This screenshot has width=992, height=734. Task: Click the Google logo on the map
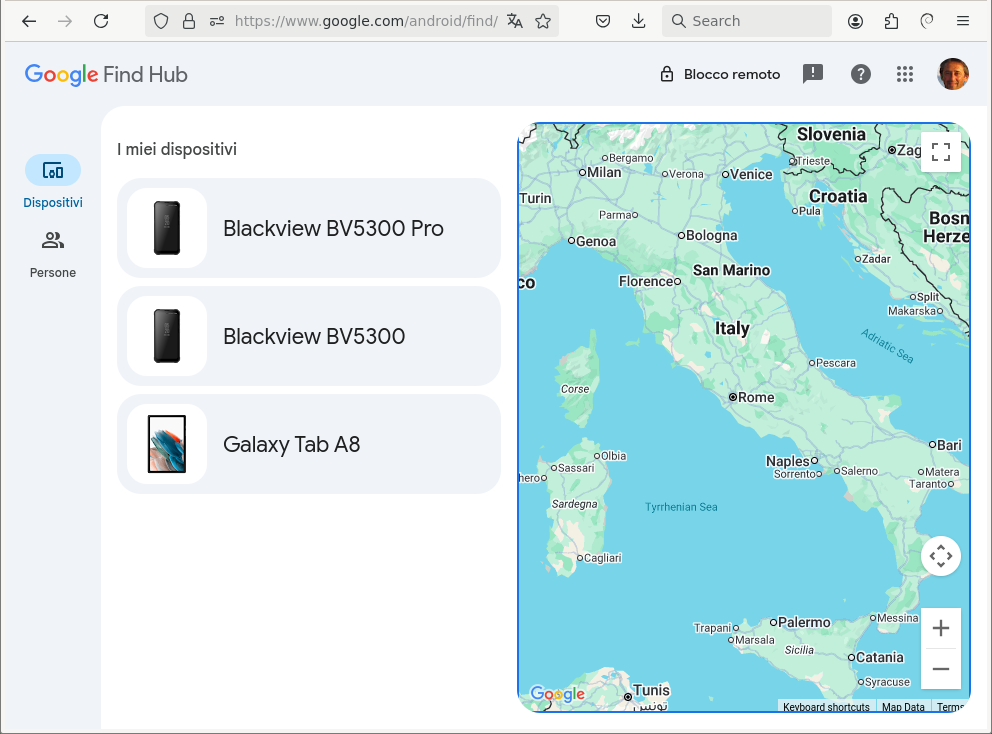pyautogui.click(x=557, y=694)
